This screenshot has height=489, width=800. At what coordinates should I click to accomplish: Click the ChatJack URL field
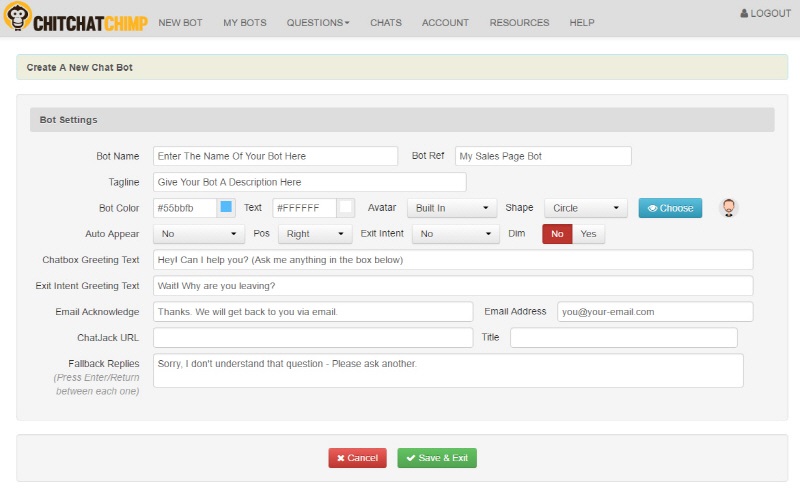coord(313,338)
